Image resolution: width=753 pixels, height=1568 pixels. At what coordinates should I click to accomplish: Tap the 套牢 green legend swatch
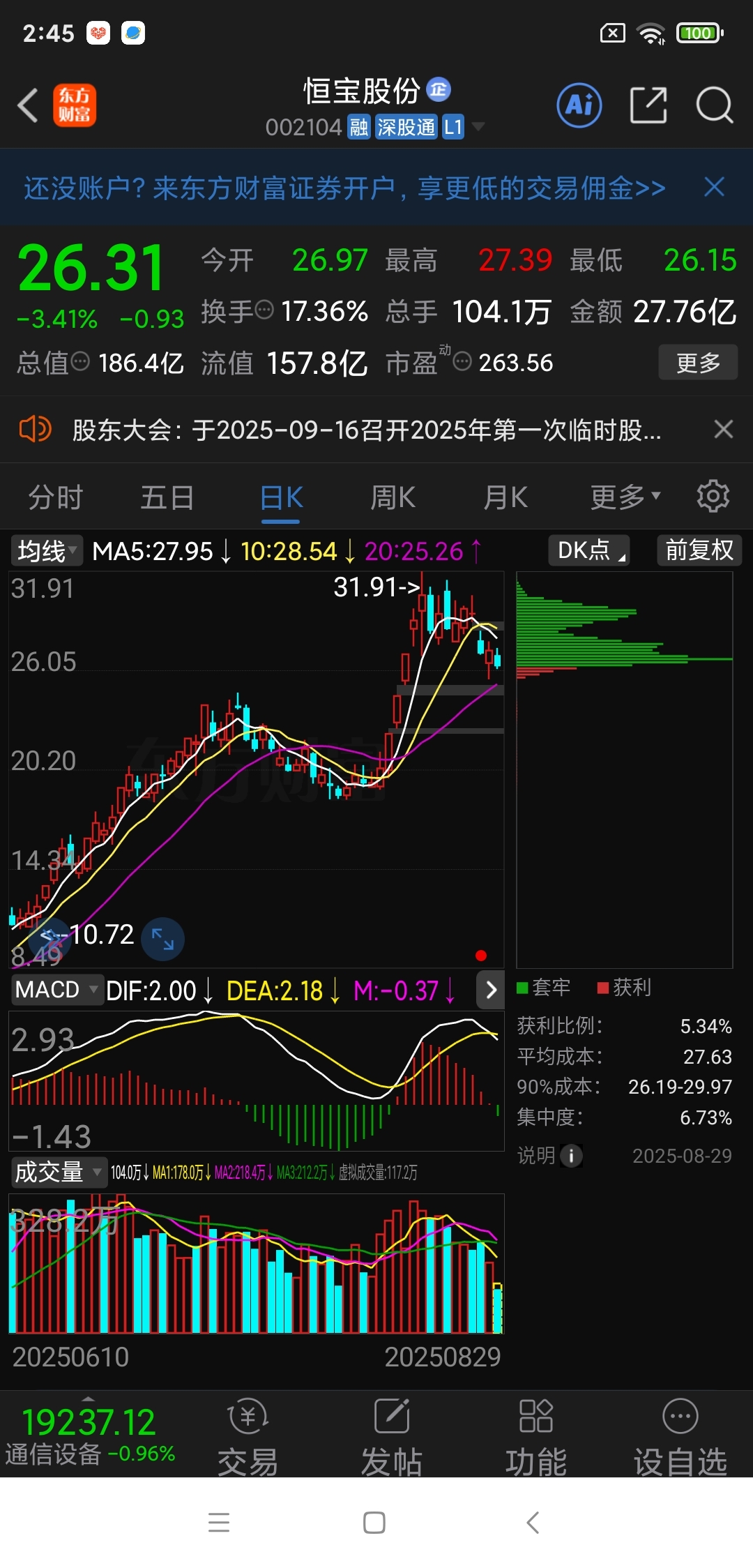tap(522, 988)
